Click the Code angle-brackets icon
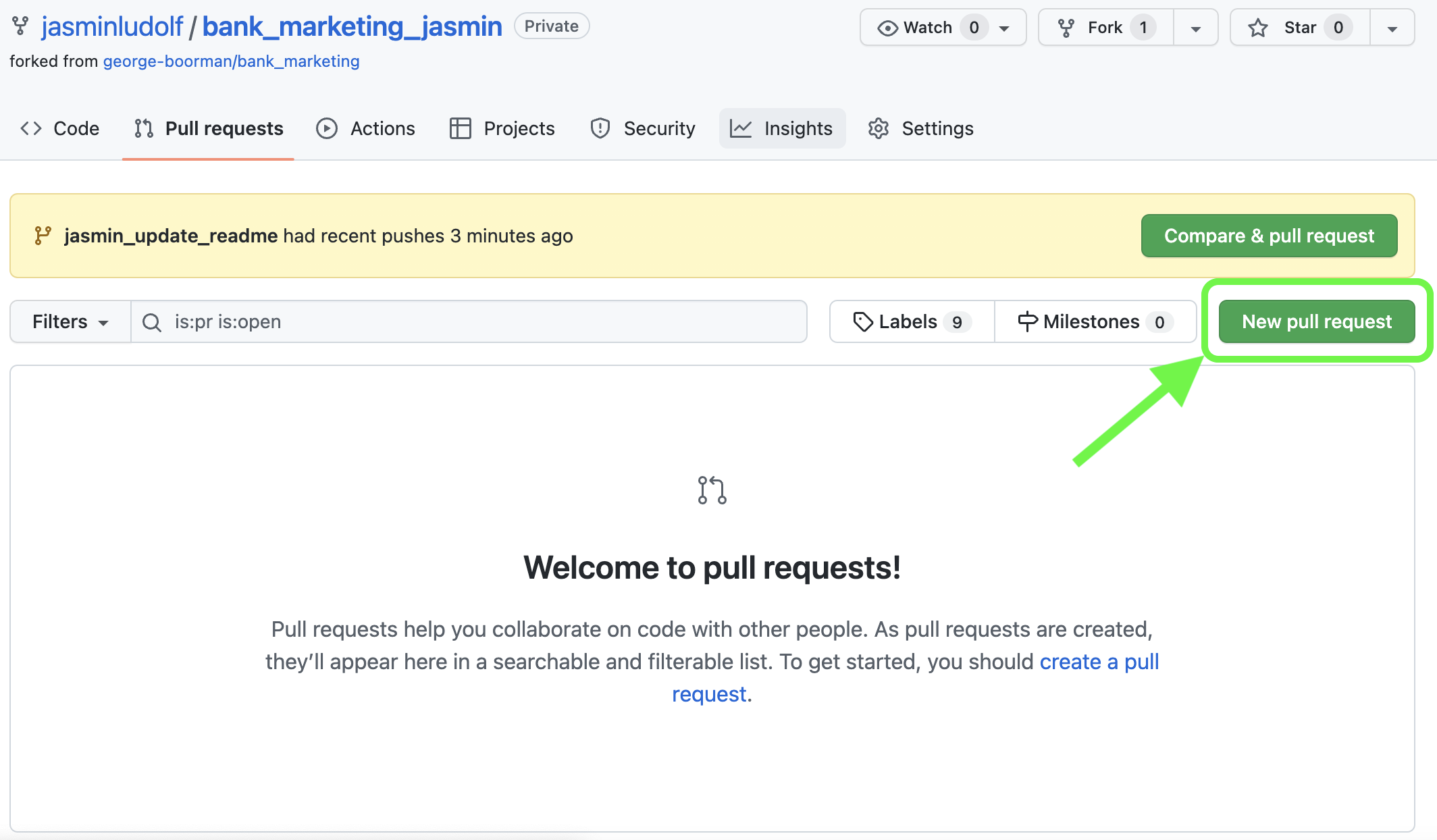 [31, 128]
